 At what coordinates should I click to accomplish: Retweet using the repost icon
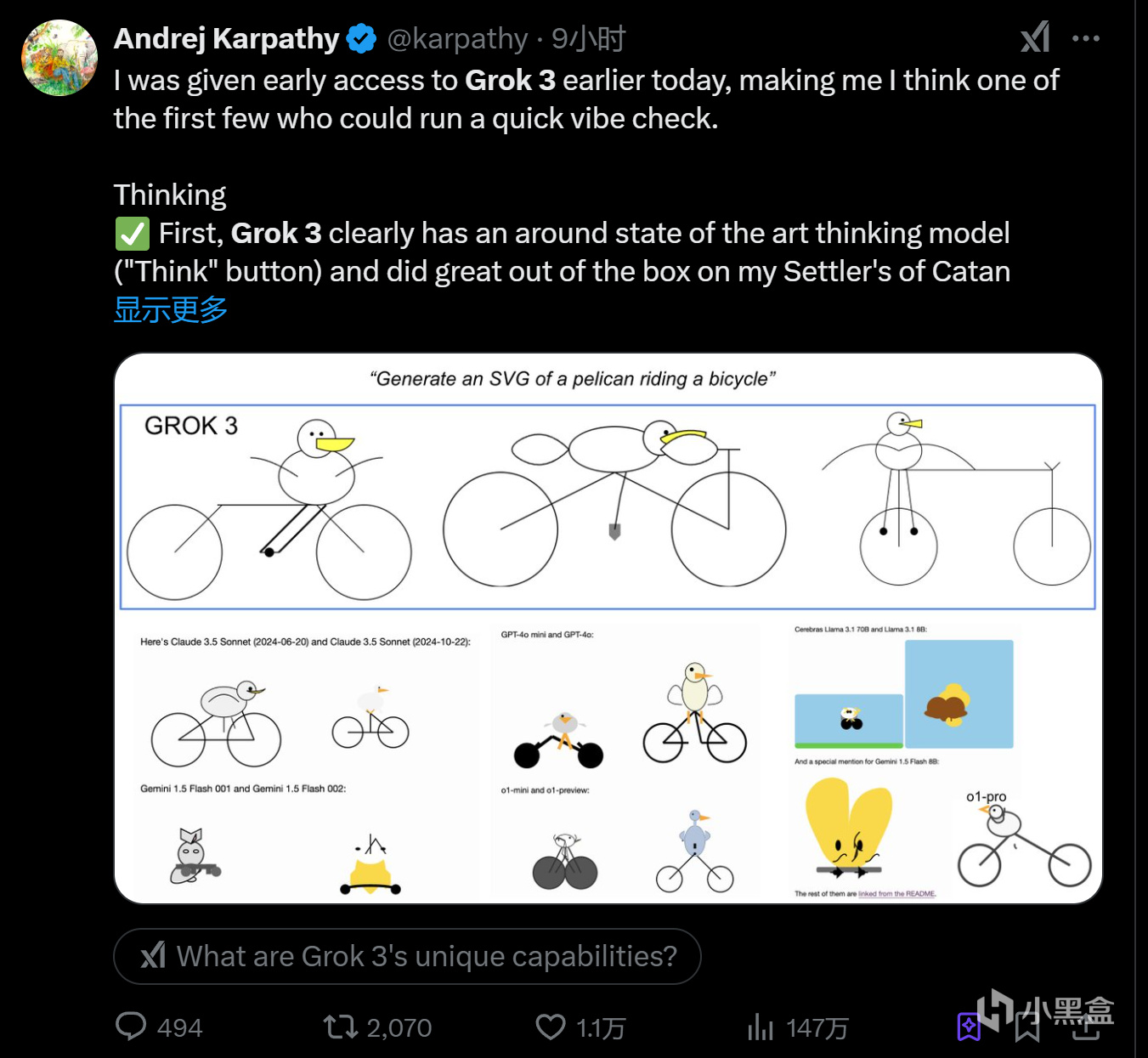coord(341,1027)
